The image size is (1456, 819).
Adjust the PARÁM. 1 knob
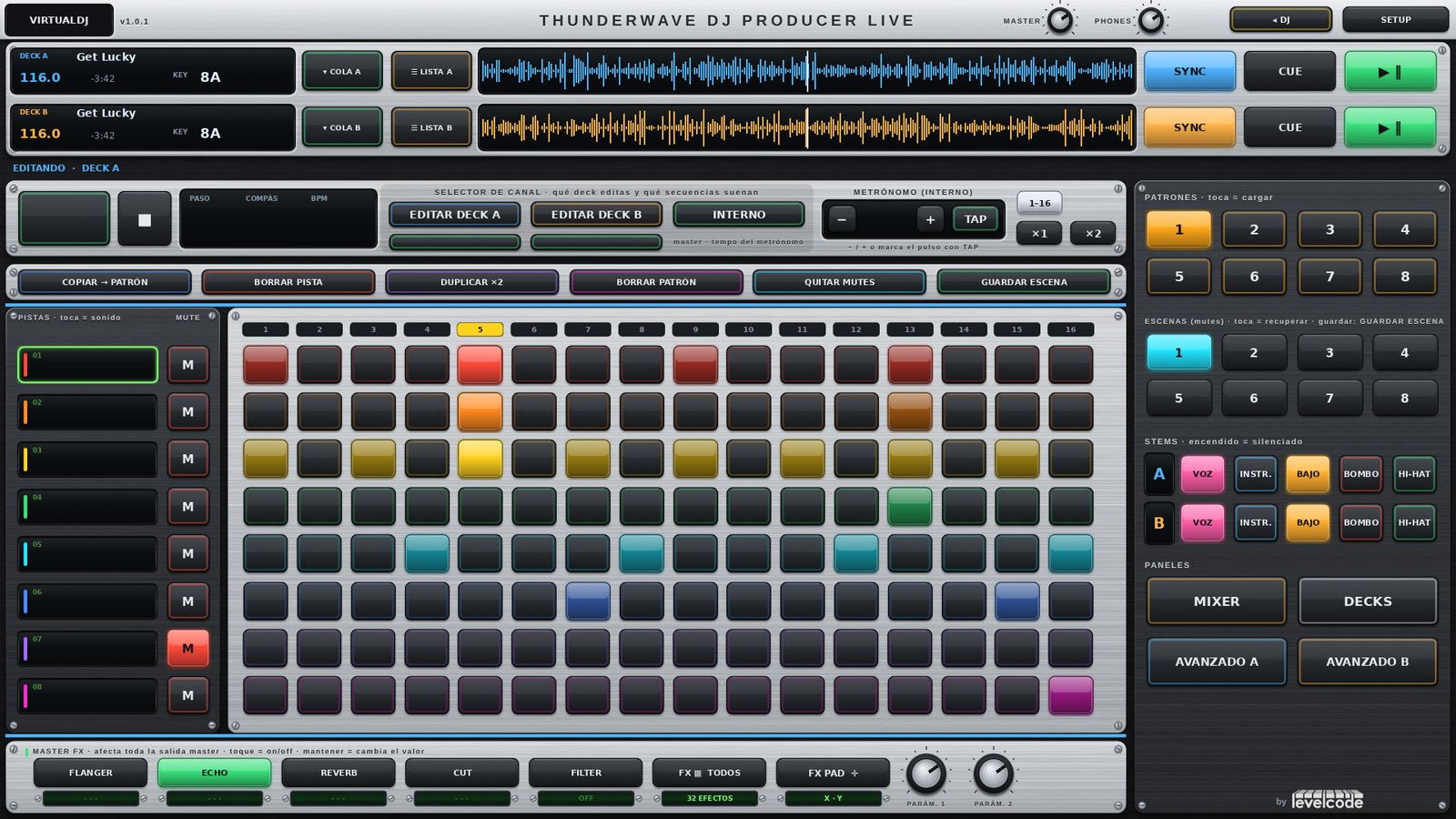tap(926, 774)
